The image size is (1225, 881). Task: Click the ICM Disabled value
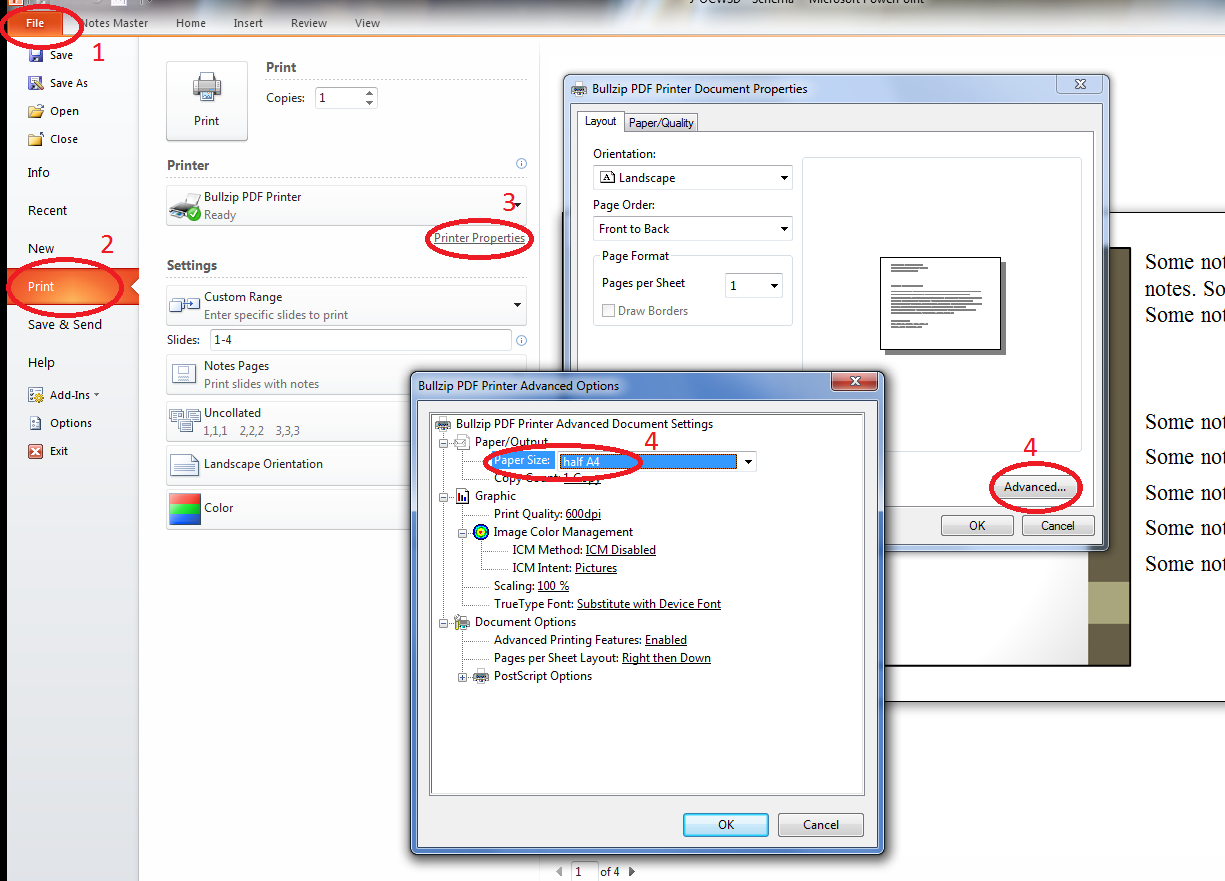(x=621, y=550)
